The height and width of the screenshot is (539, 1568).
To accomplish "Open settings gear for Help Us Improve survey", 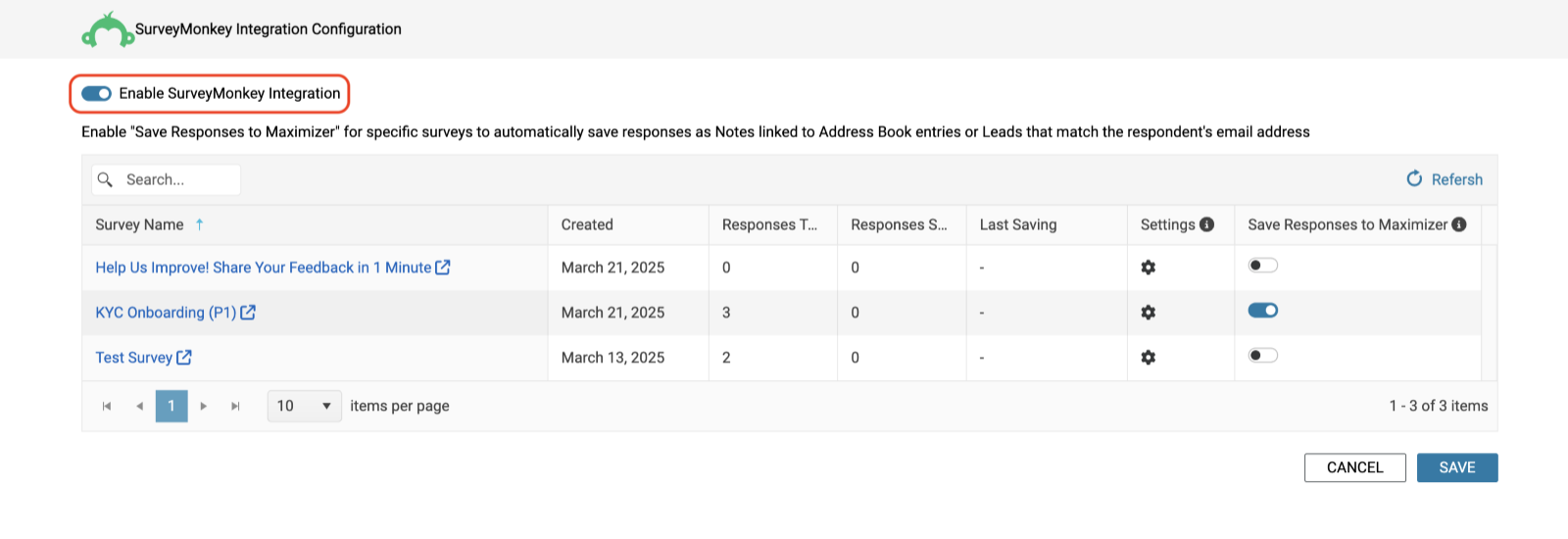I will pos(1149,268).
